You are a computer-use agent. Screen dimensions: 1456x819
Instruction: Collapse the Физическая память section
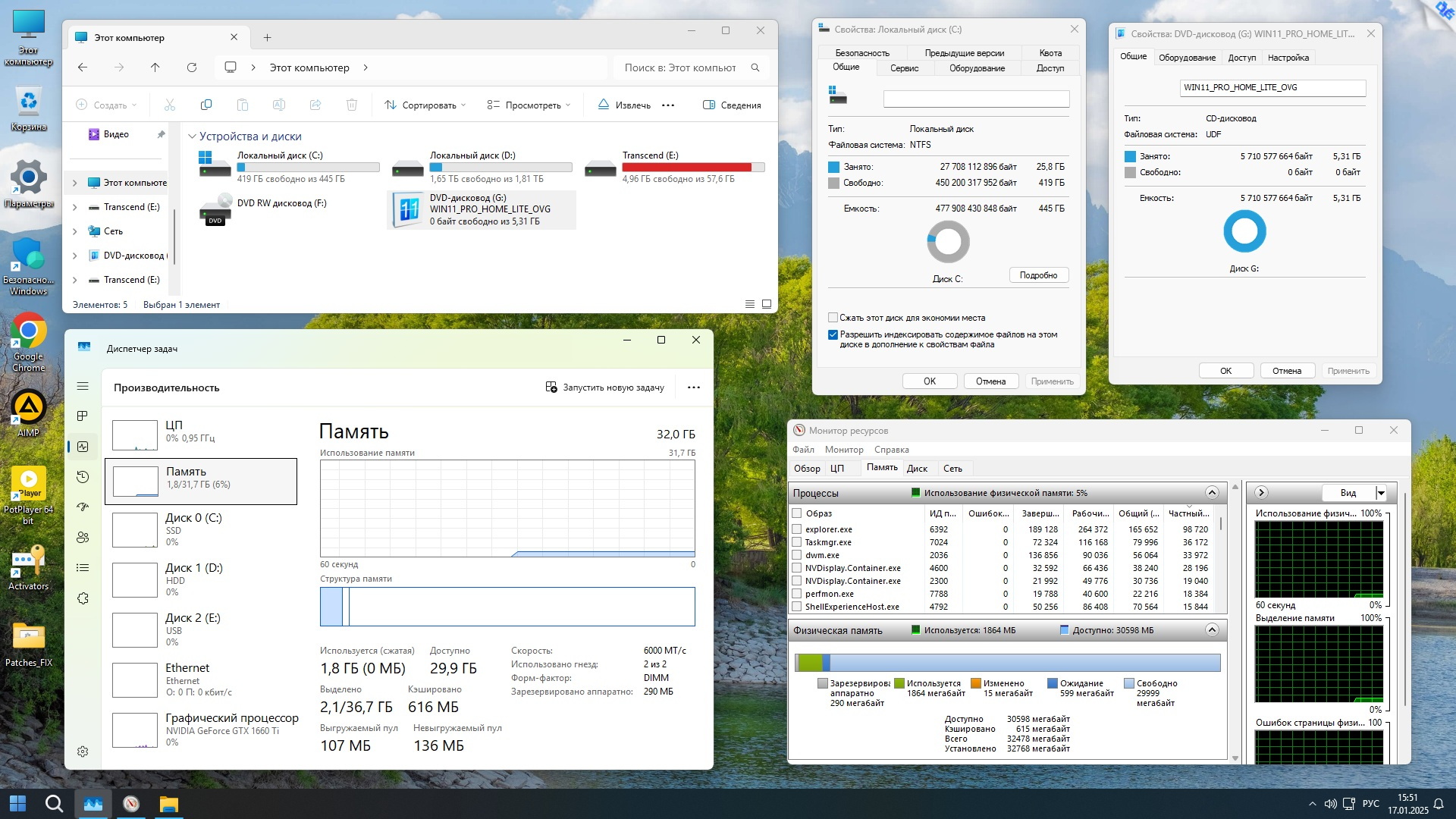click(x=1212, y=630)
